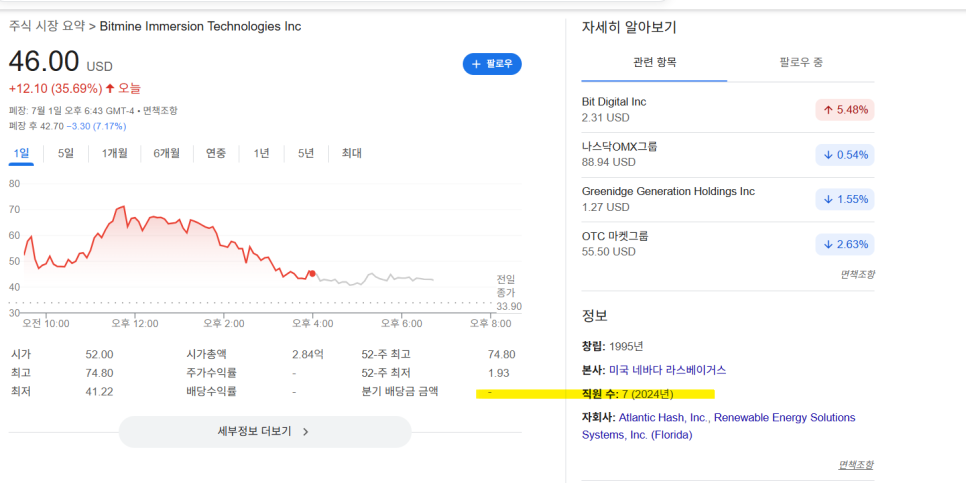Switch to the 팔로우 중 tab

click(801, 62)
